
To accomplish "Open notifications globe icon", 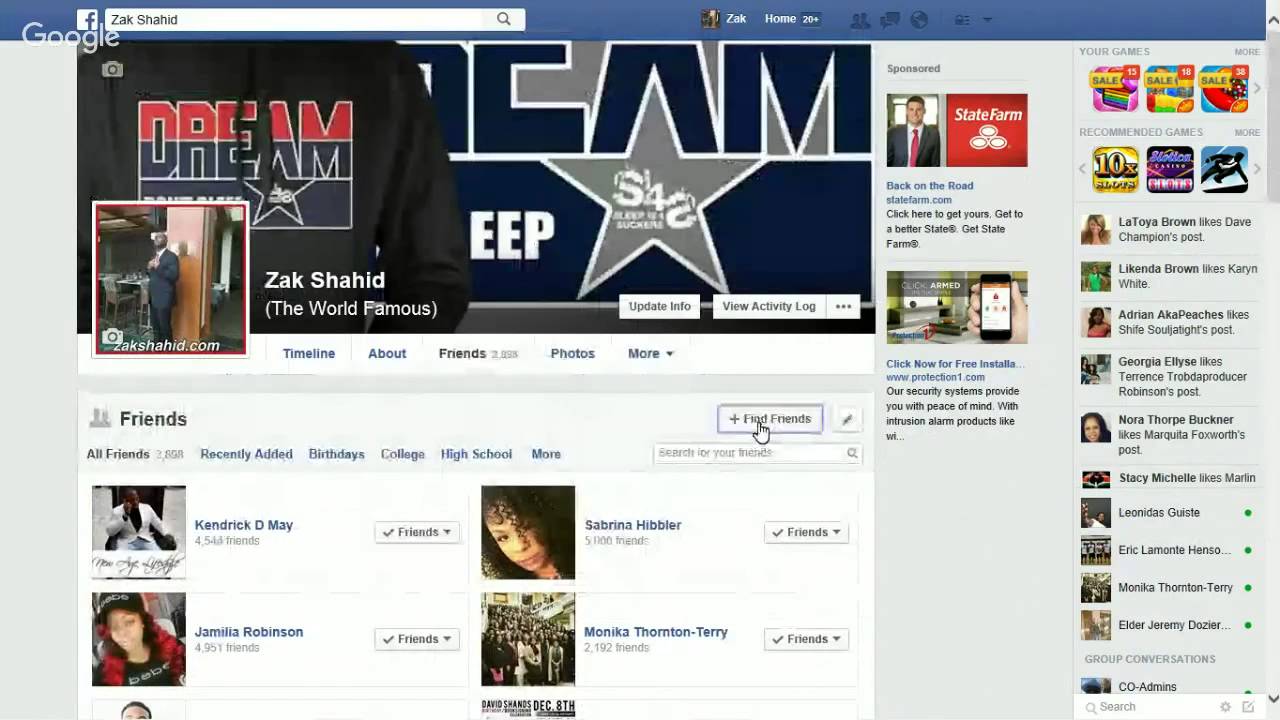I will [x=919, y=20].
